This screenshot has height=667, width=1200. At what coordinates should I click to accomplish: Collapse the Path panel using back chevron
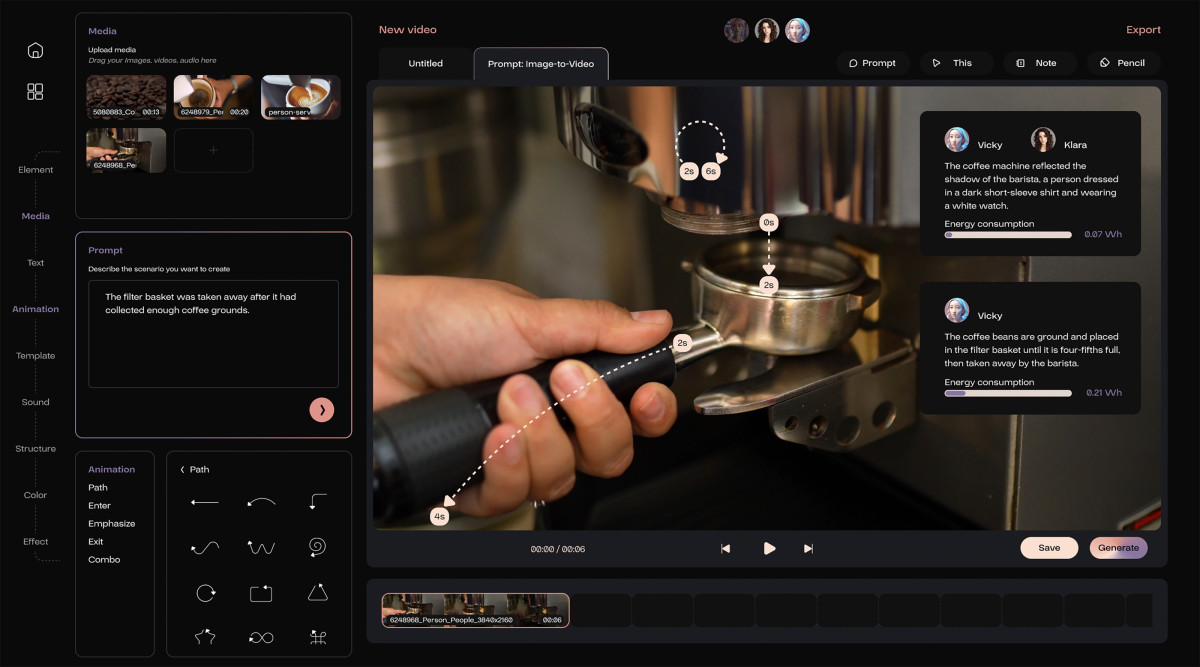pyautogui.click(x=182, y=470)
